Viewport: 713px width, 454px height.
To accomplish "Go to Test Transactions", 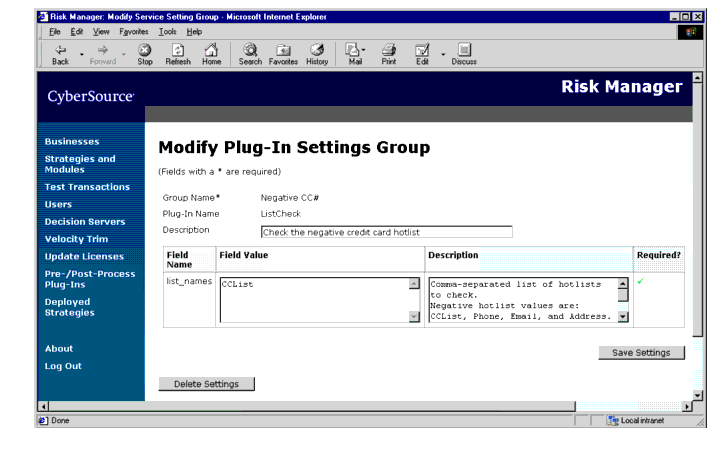I will point(87,187).
